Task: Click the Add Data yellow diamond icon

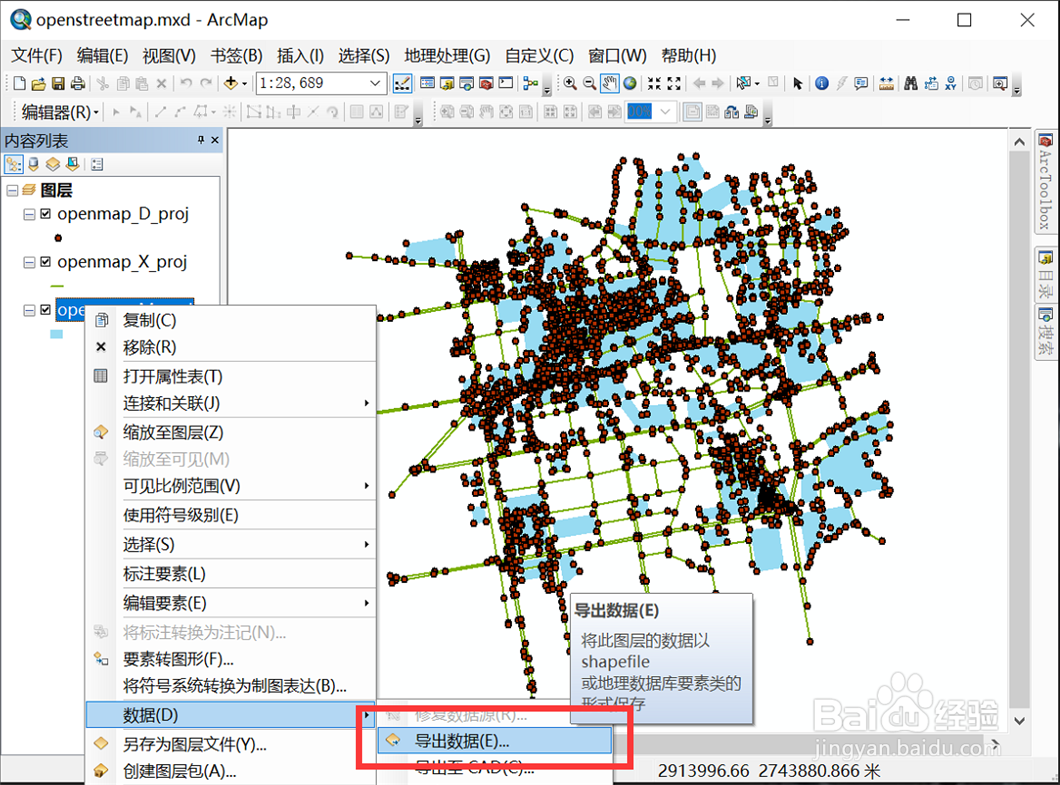Action: (231, 83)
